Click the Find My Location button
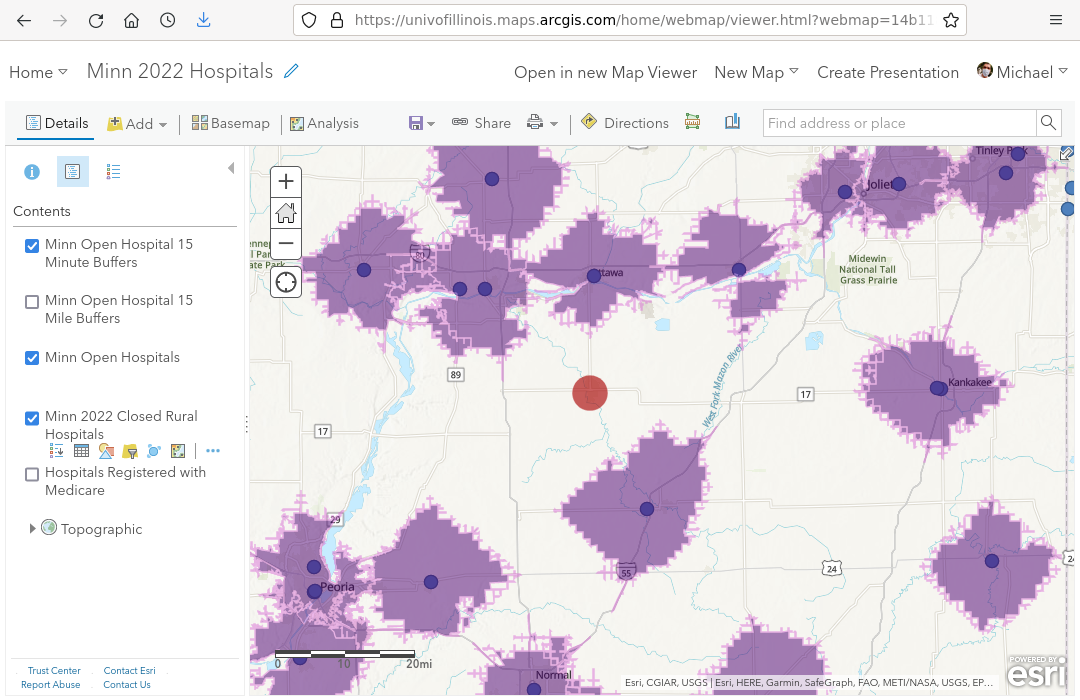This screenshot has width=1080, height=700. tap(286, 282)
